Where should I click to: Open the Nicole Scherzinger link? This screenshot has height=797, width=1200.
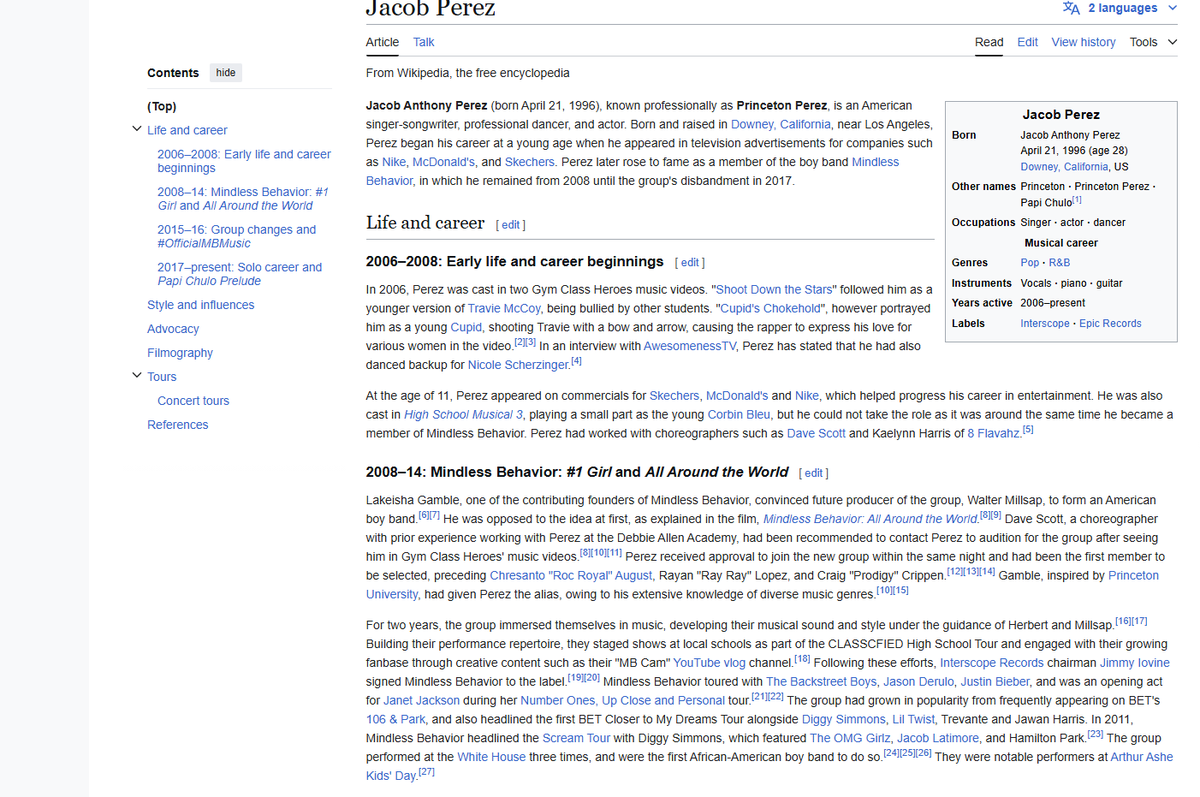pyautogui.click(x=518, y=365)
